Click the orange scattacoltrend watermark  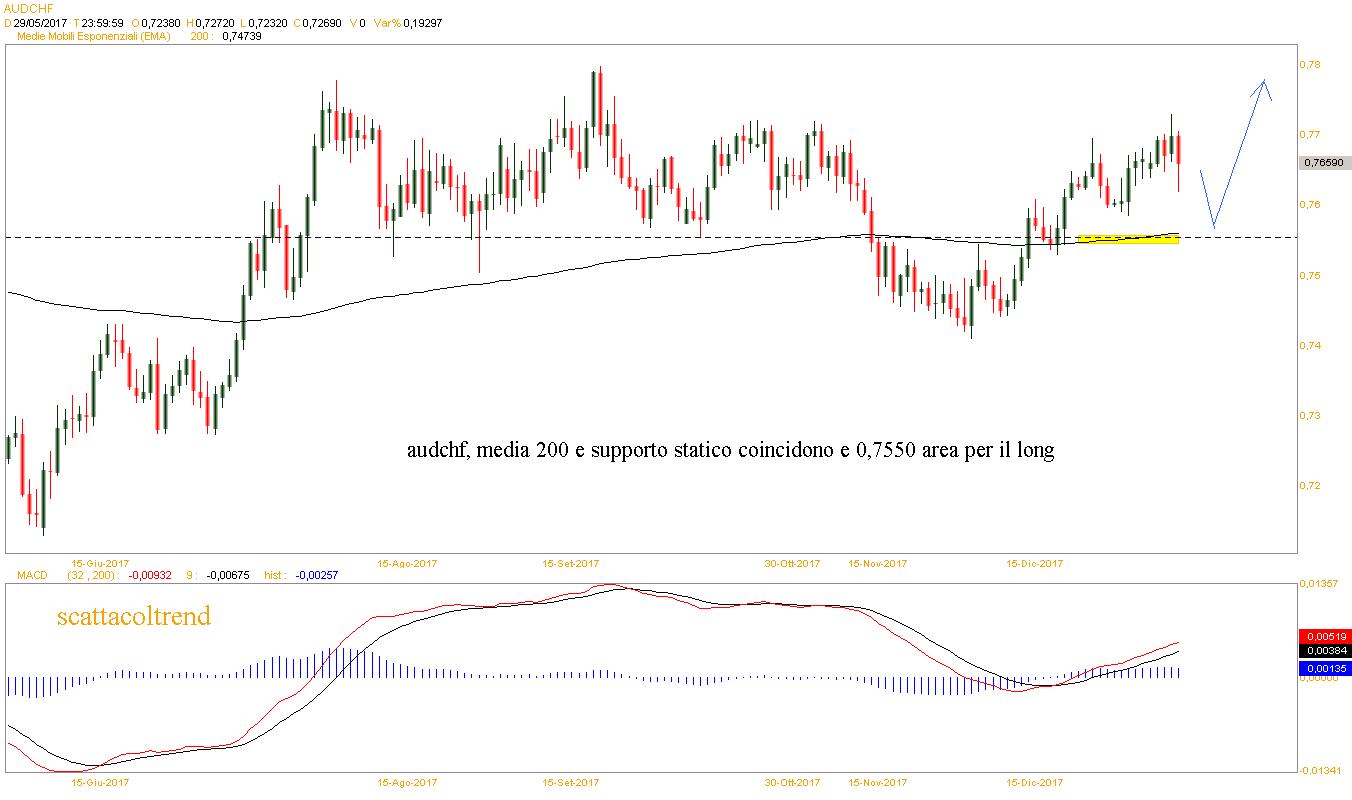pyautogui.click(x=134, y=617)
